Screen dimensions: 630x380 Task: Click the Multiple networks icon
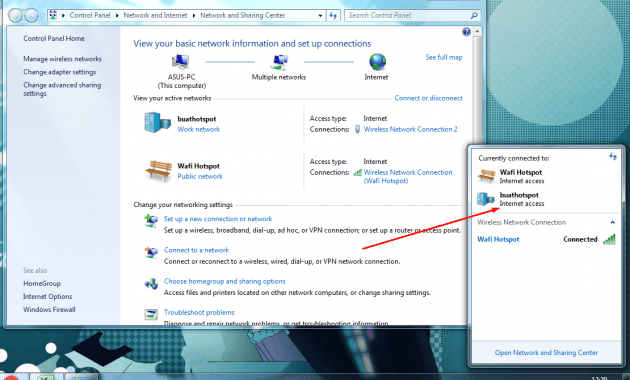click(279, 62)
